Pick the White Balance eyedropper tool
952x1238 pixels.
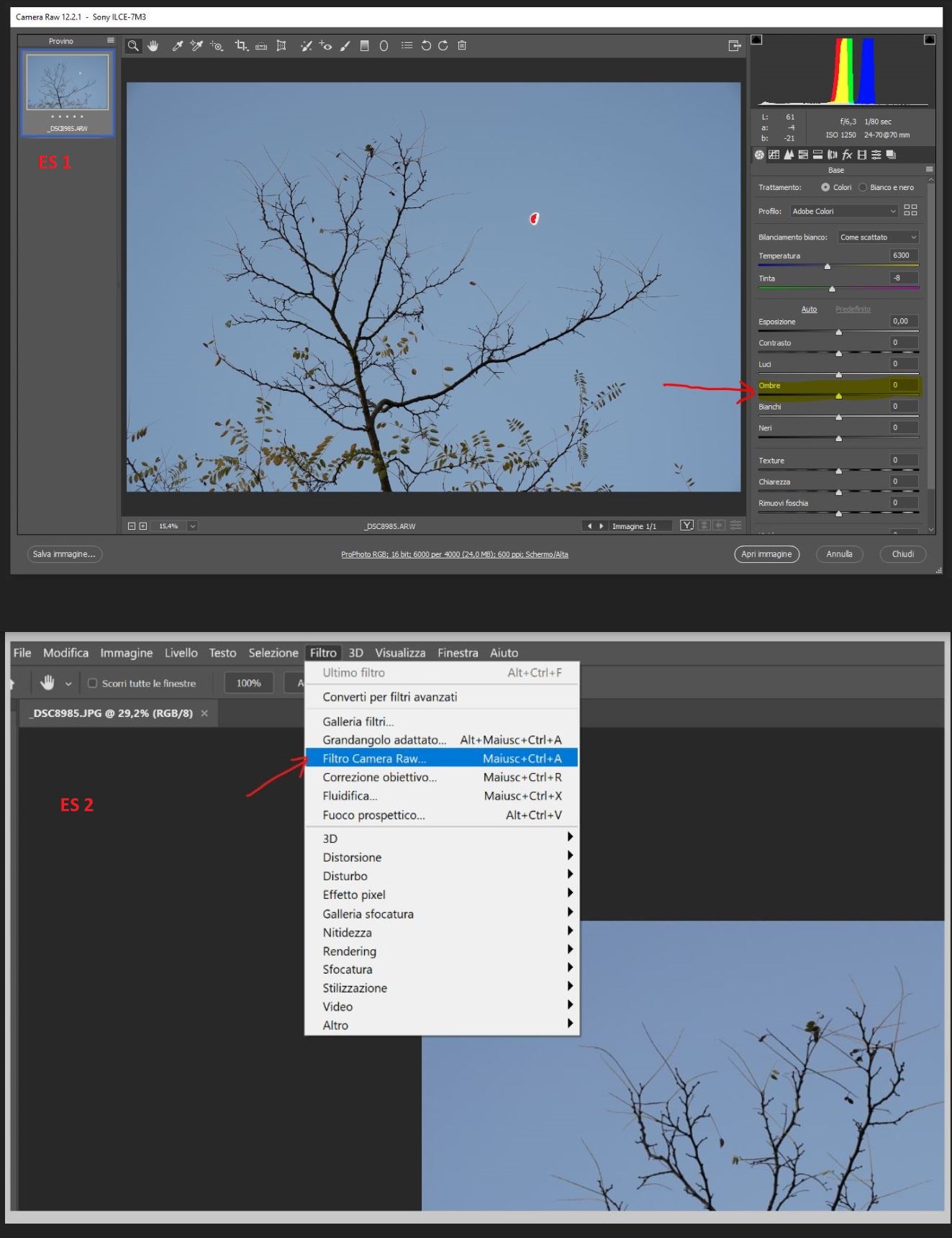point(177,46)
